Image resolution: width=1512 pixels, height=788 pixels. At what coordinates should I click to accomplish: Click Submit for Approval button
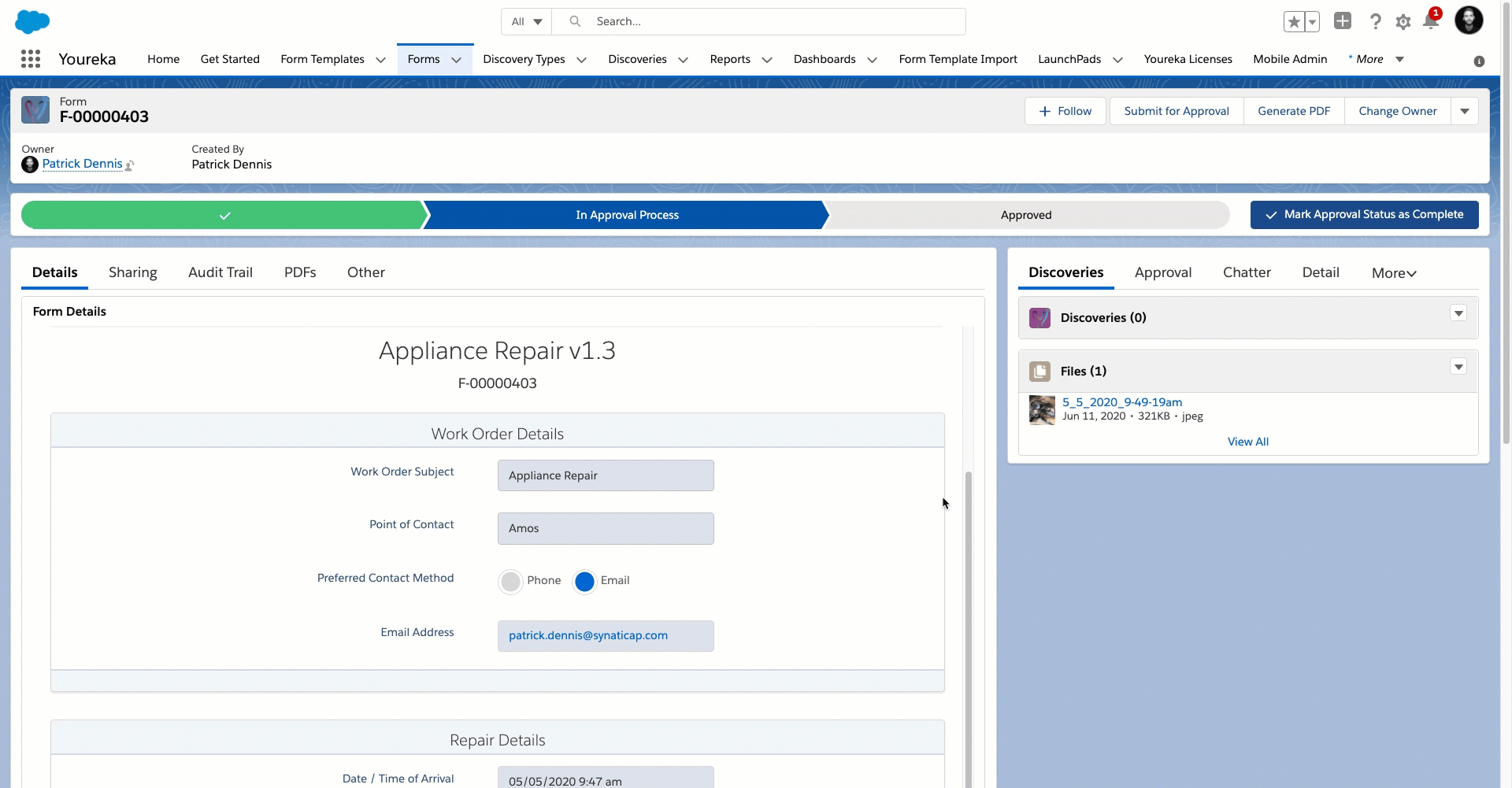[1177, 111]
